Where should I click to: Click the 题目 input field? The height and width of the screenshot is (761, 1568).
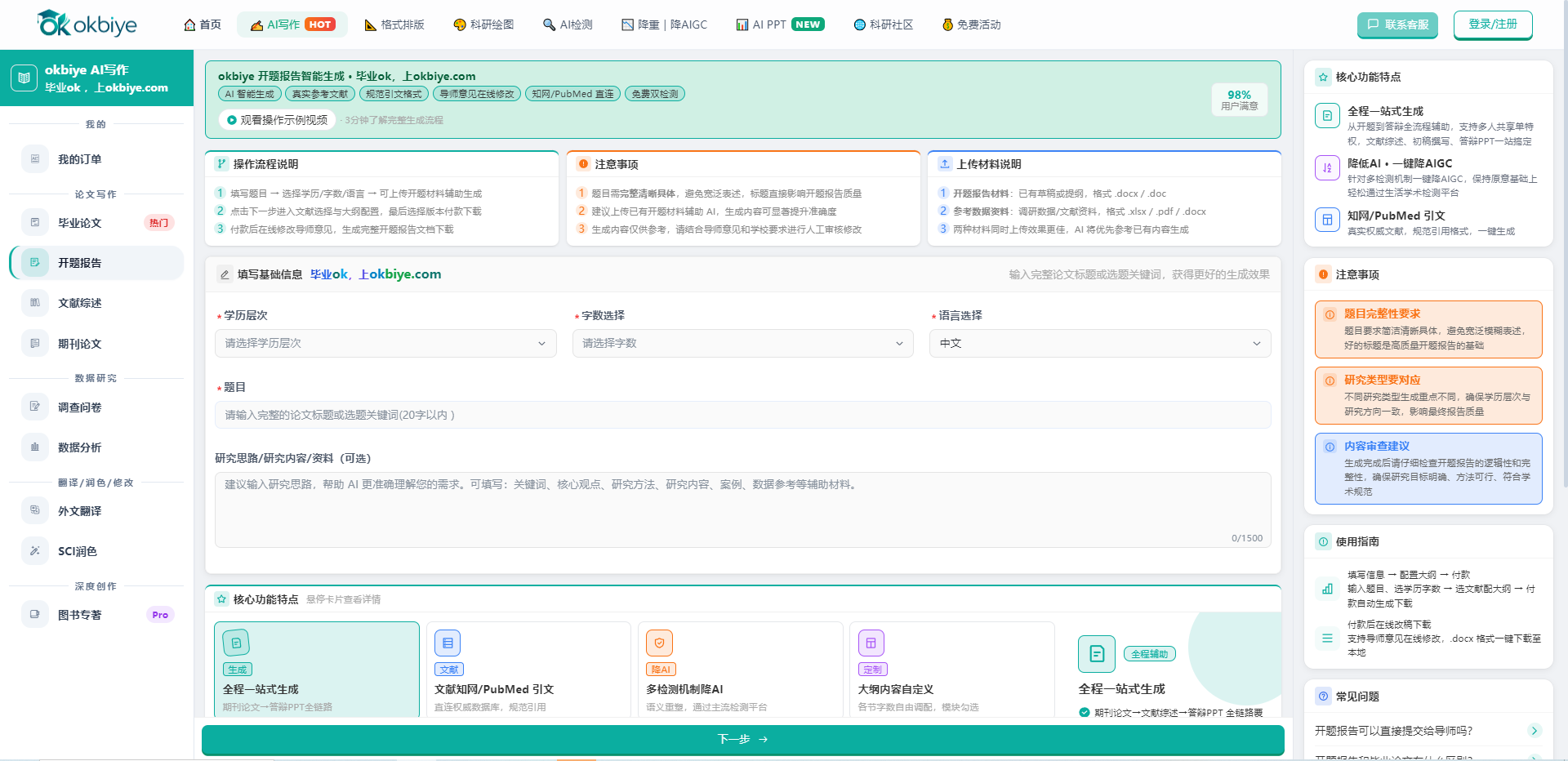[743, 415]
